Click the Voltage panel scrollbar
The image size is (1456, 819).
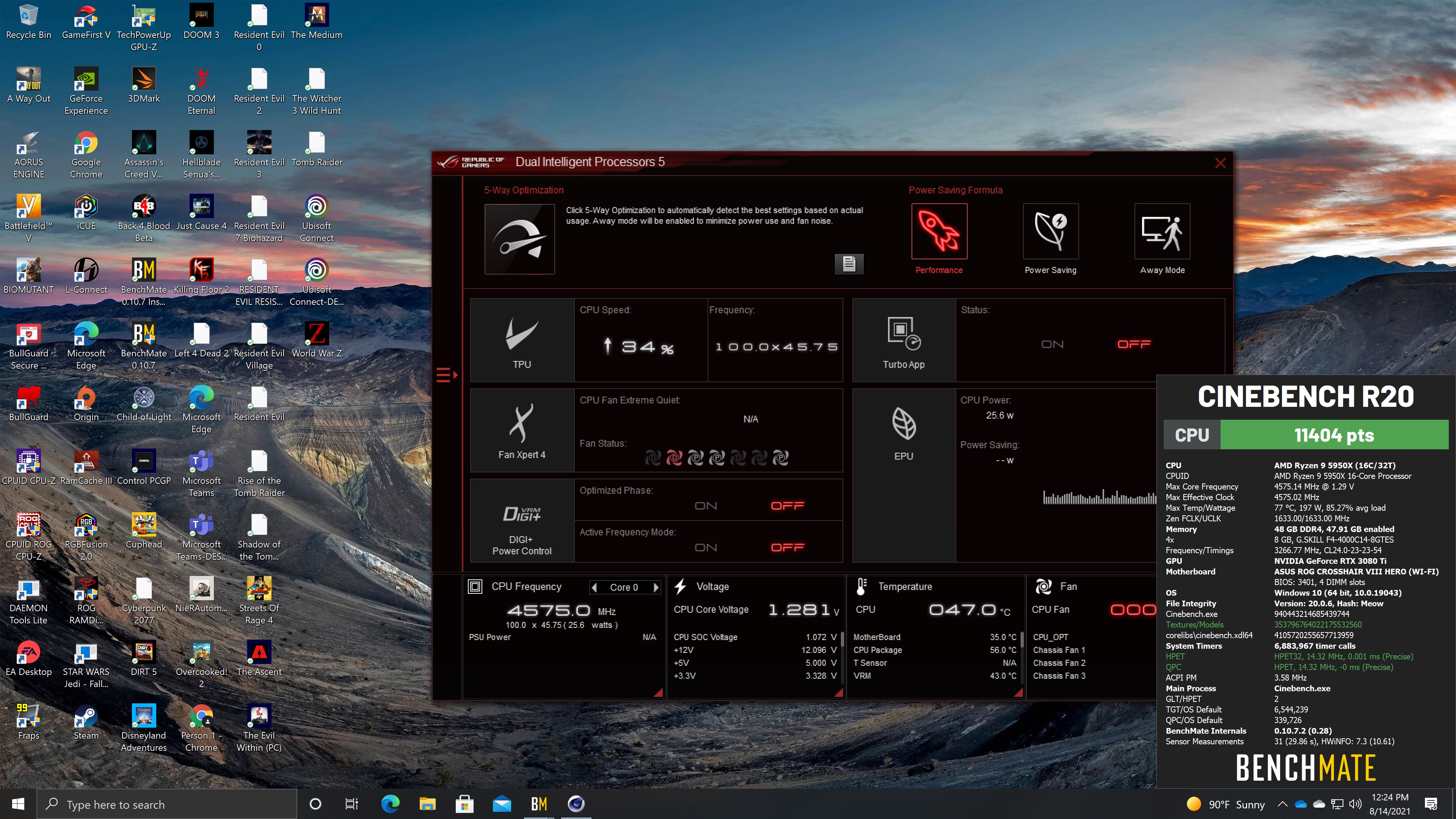click(842, 639)
